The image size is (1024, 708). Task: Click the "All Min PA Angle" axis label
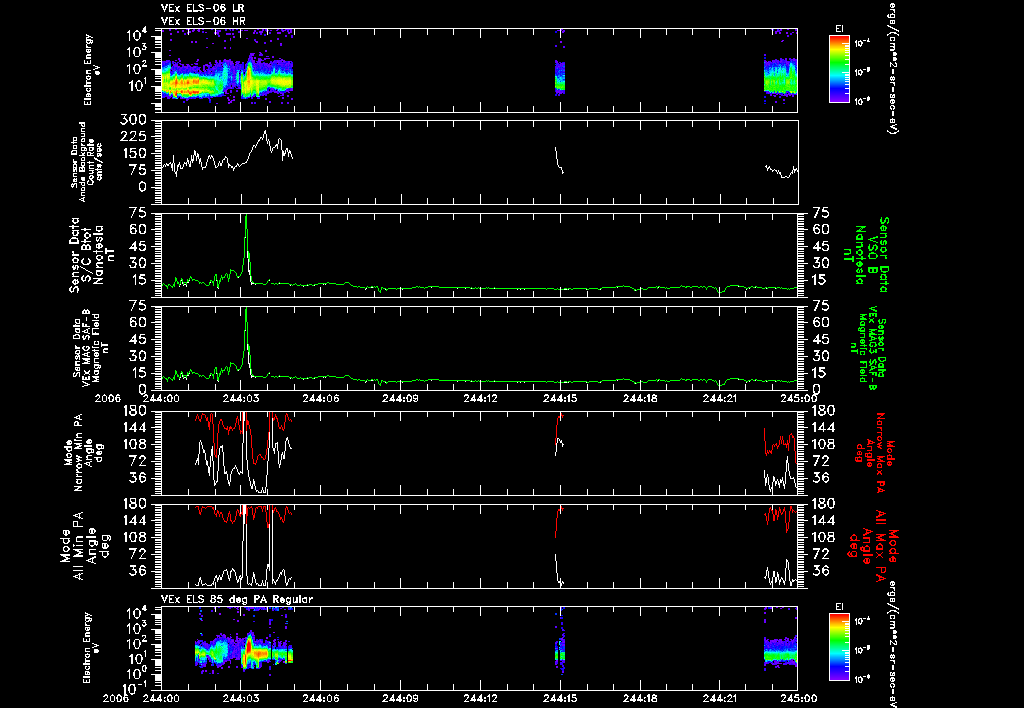pos(84,547)
